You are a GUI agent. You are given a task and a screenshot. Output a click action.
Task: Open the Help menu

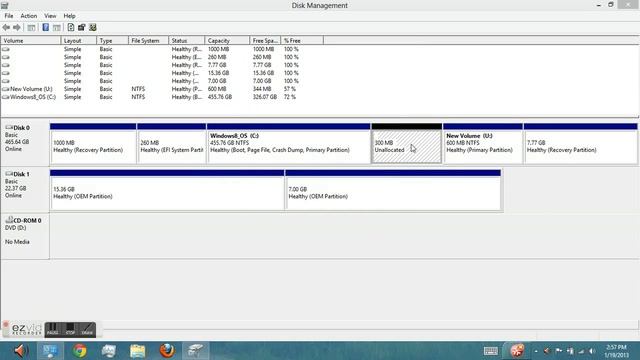pos(69,16)
